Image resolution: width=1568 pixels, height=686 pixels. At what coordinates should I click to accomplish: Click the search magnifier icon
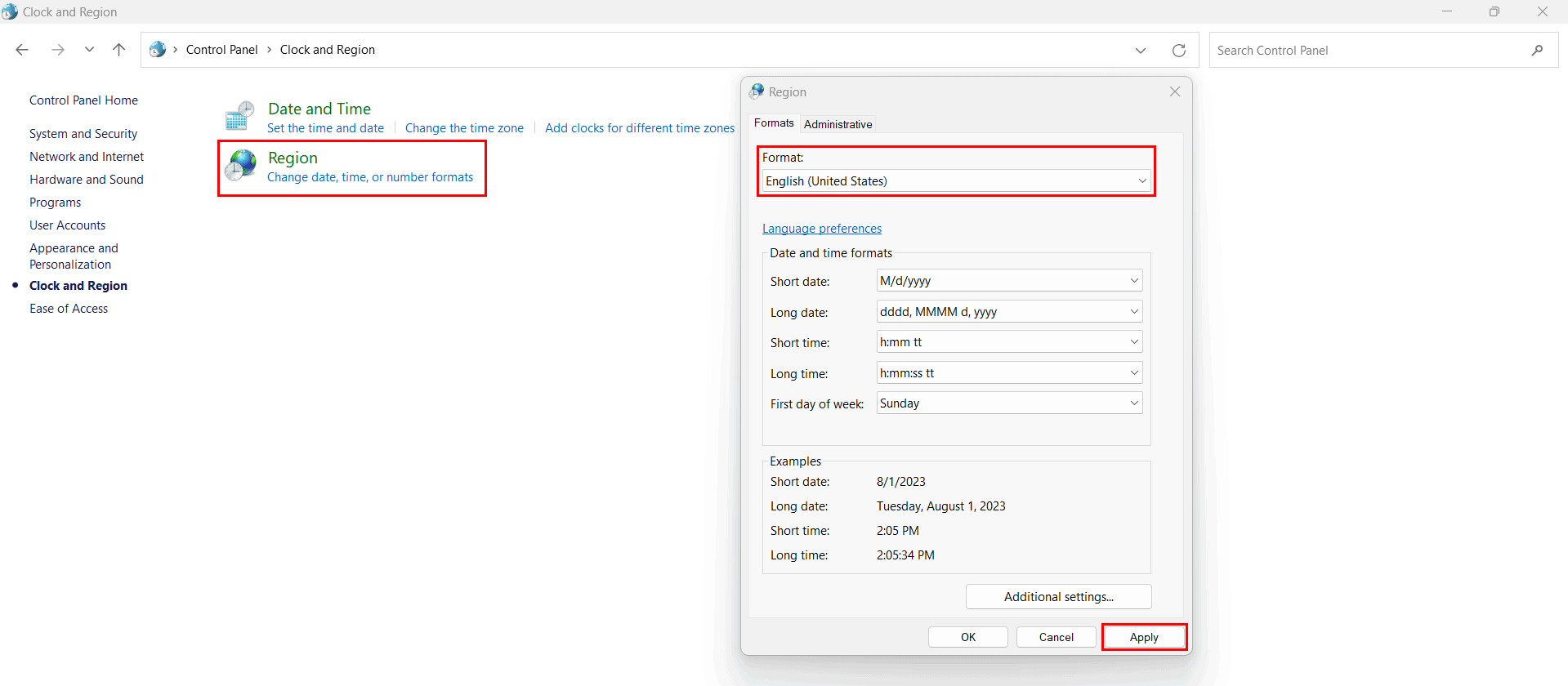(x=1537, y=51)
